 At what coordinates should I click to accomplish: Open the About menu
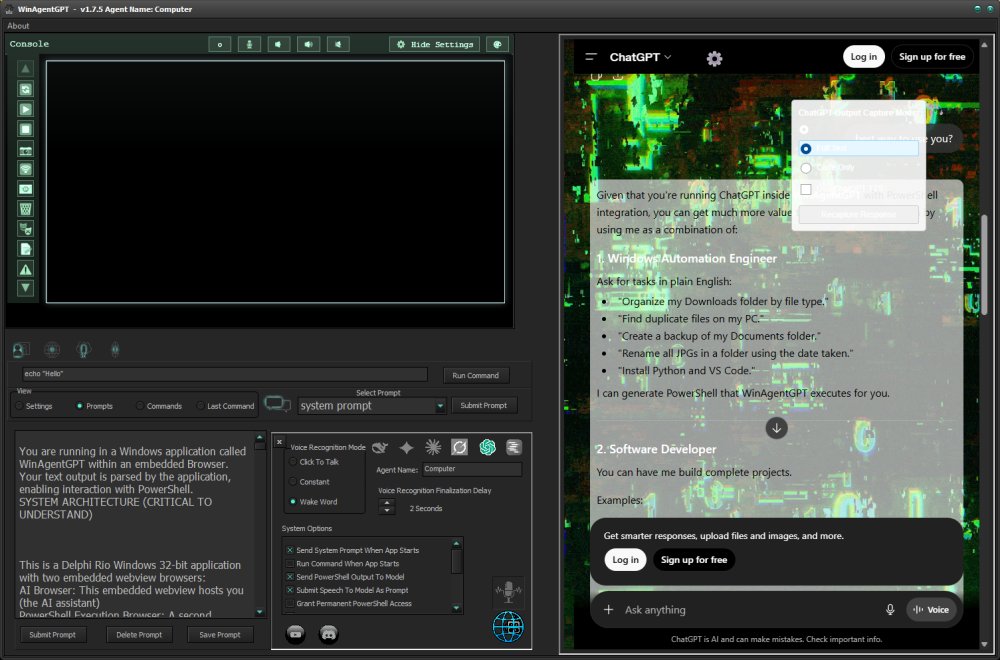(x=18, y=26)
